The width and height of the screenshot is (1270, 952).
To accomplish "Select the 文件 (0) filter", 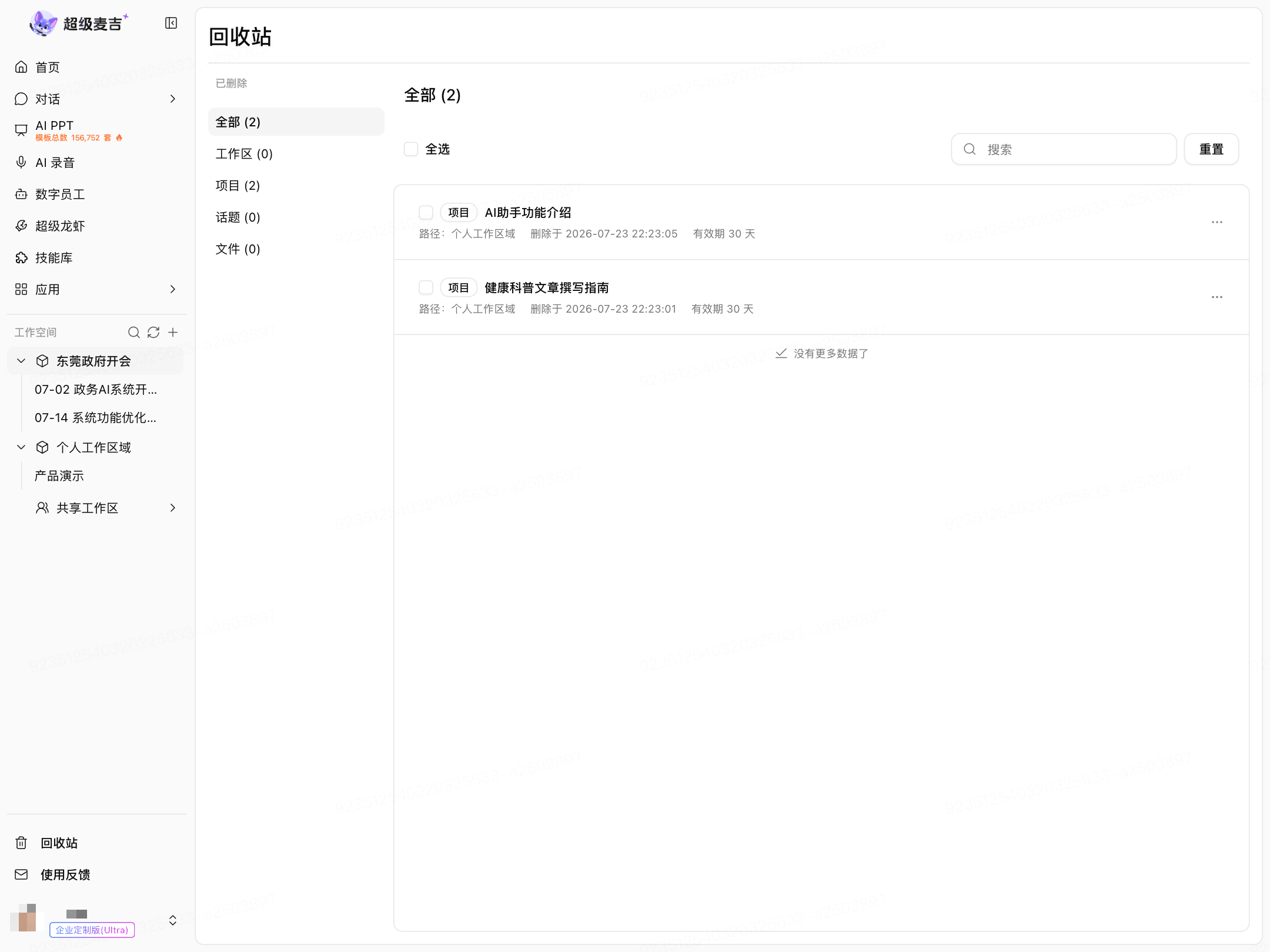I will click(296, 249).
